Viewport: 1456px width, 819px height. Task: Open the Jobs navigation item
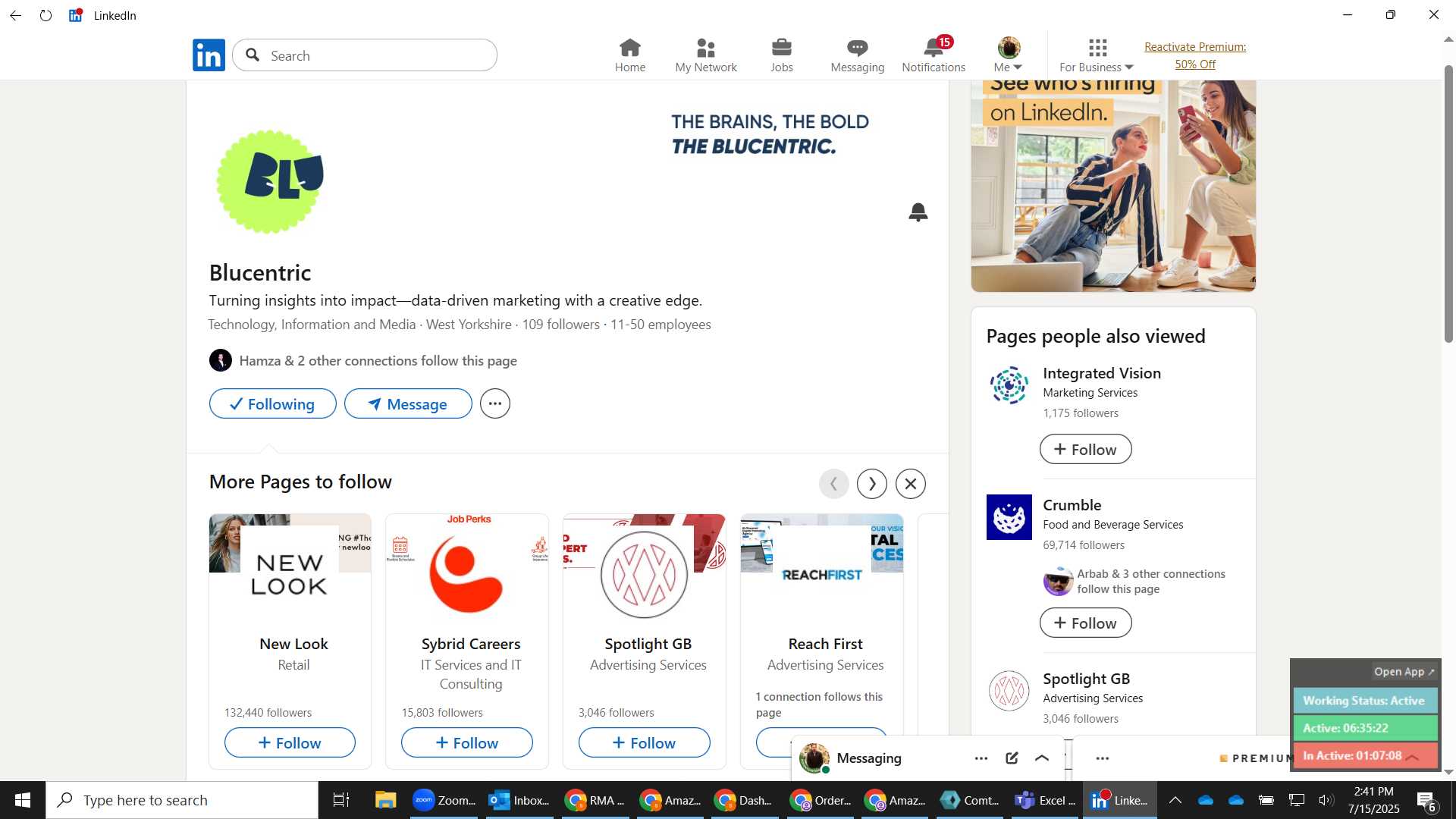coord(782,55)
